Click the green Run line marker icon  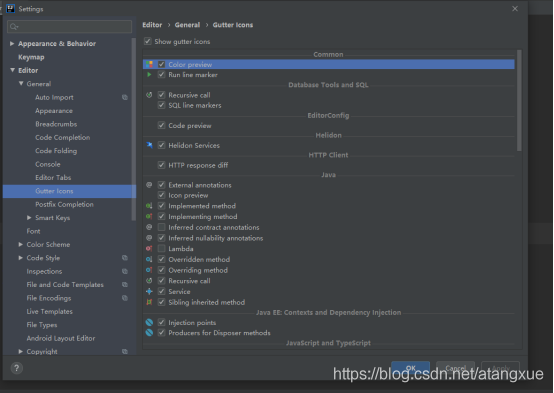click(149, 75)
